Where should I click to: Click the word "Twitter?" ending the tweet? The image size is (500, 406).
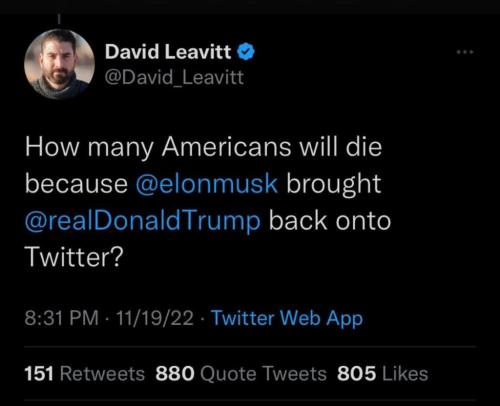[74, 257]
